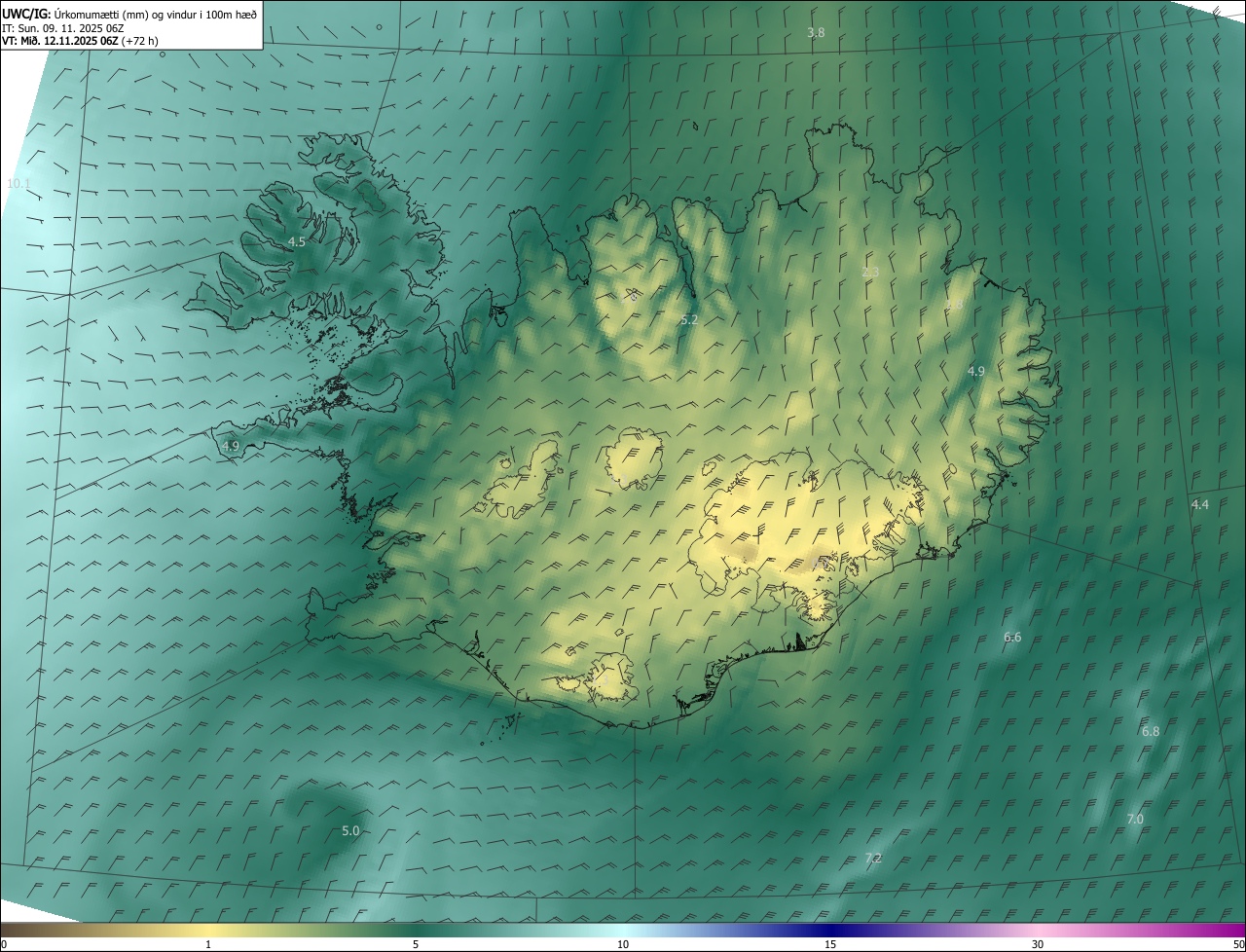This screenshot has height=952, width=1246.
Task: Click the colorbar tick label 5
Action: point(416,944)
